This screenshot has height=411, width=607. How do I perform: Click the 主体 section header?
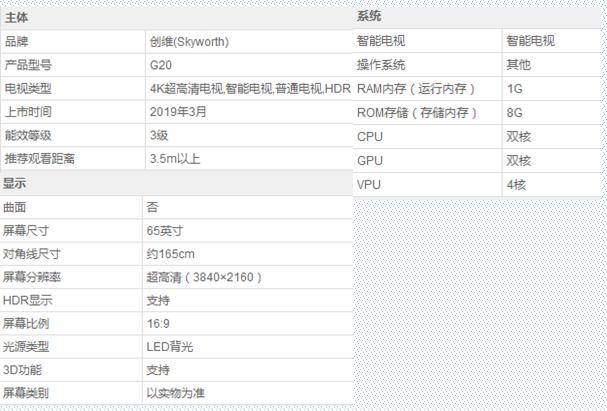pyautogui.click(x=17, y=17)
